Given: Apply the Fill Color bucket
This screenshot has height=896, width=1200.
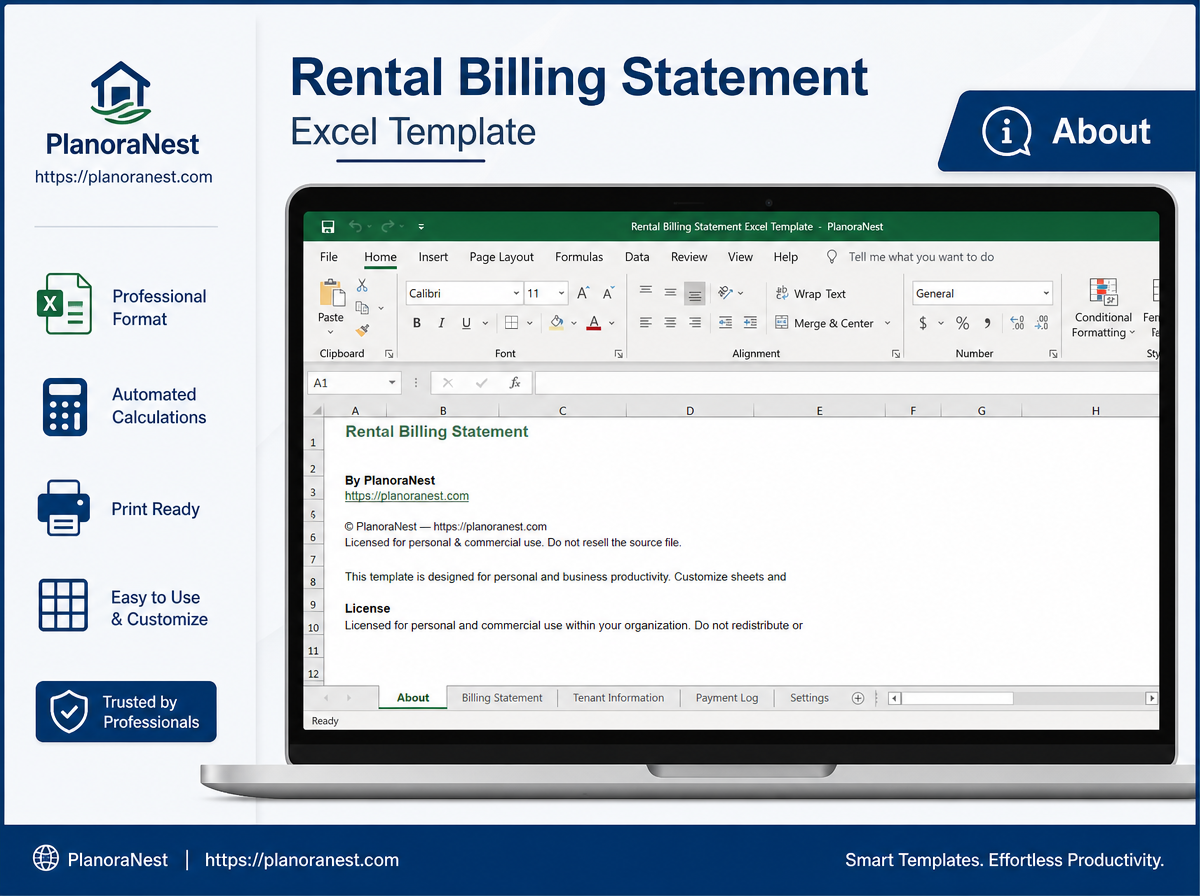Looking at the screenshot, I should [x=557, y=322].
